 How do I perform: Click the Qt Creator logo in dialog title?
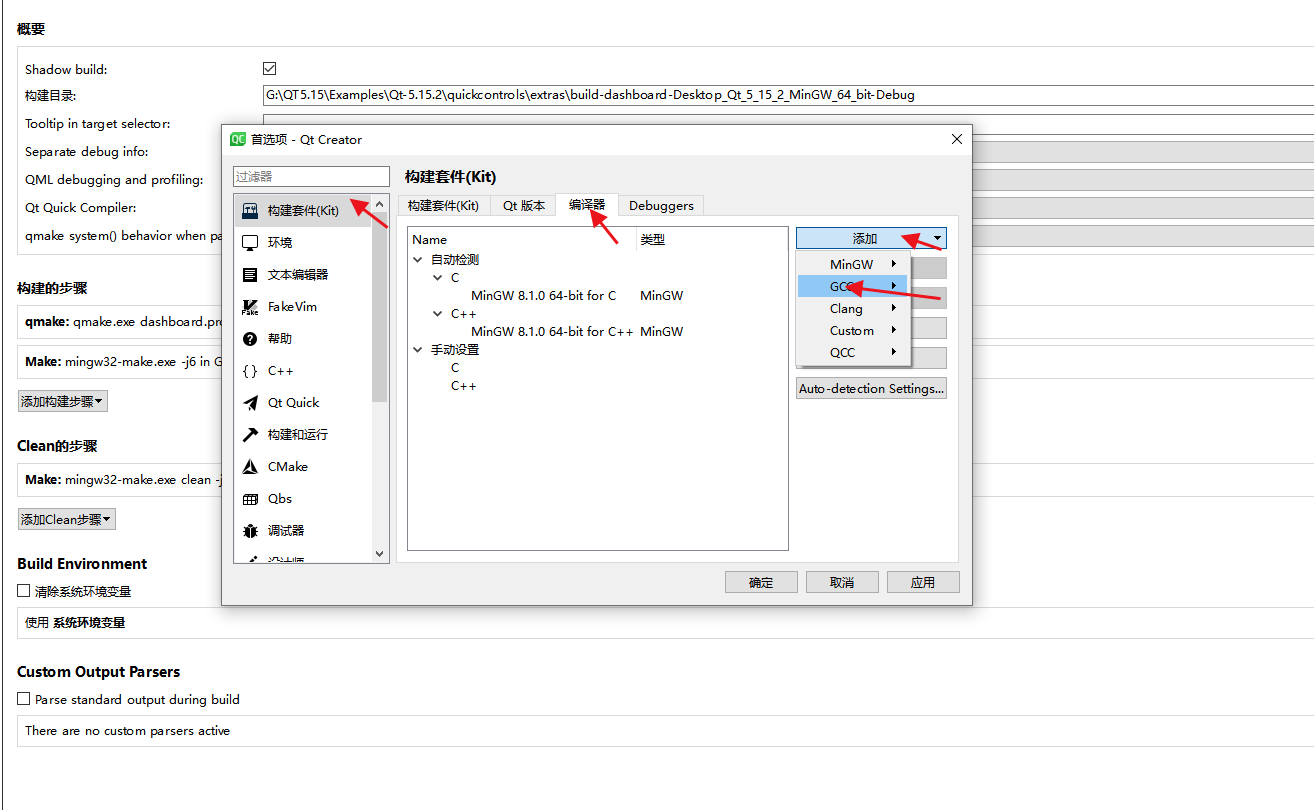pos(238,139)
